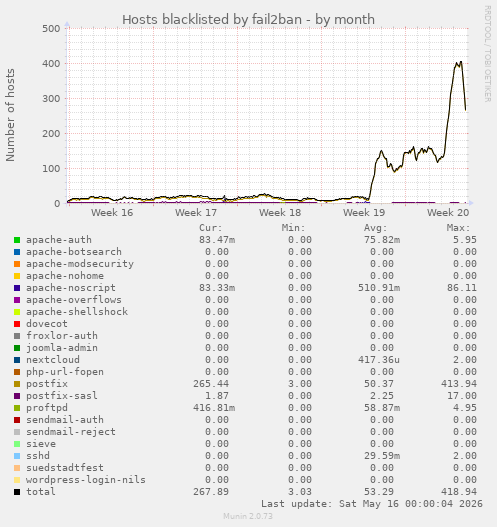Click the 'postfix' legend label
Viewport: 497px width, 527px height.
tap(47, 384)
